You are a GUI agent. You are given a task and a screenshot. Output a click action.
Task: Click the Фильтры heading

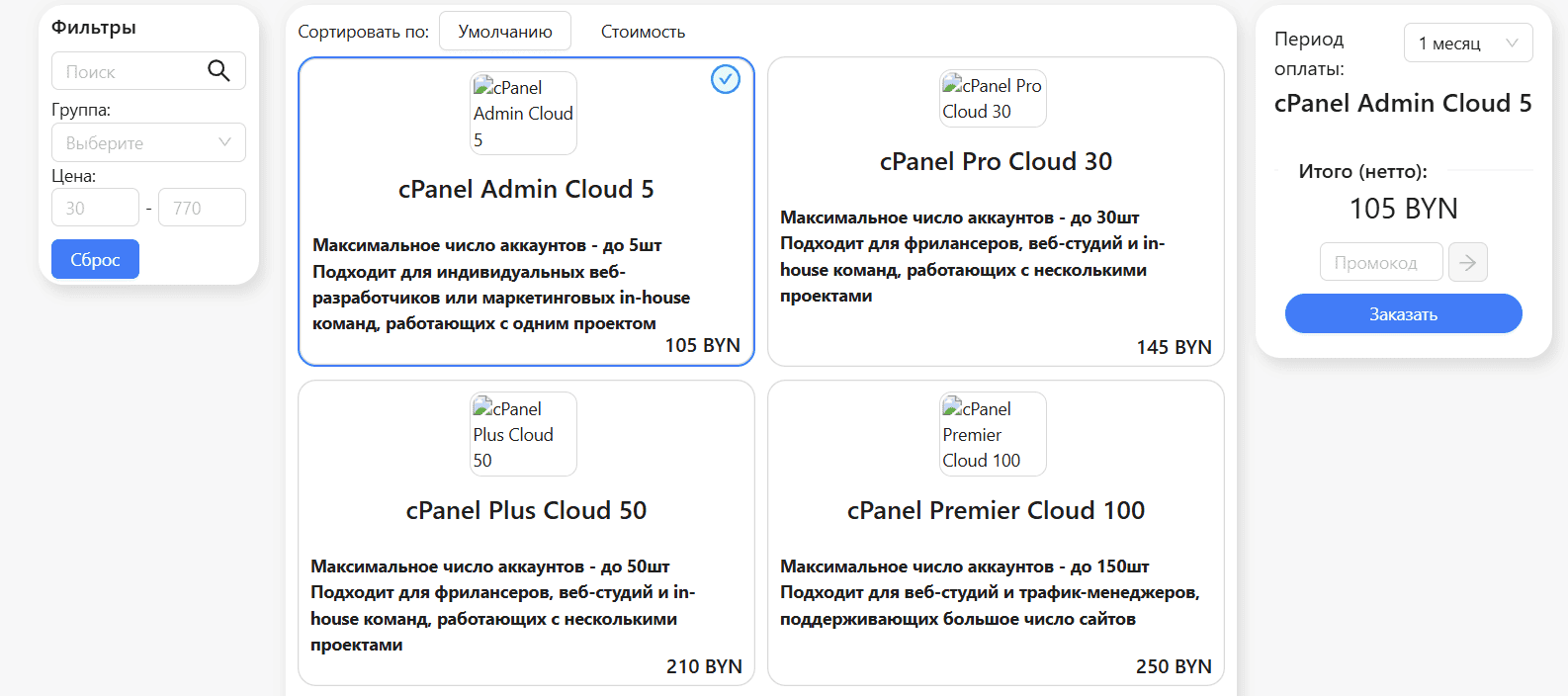(94, 27)
